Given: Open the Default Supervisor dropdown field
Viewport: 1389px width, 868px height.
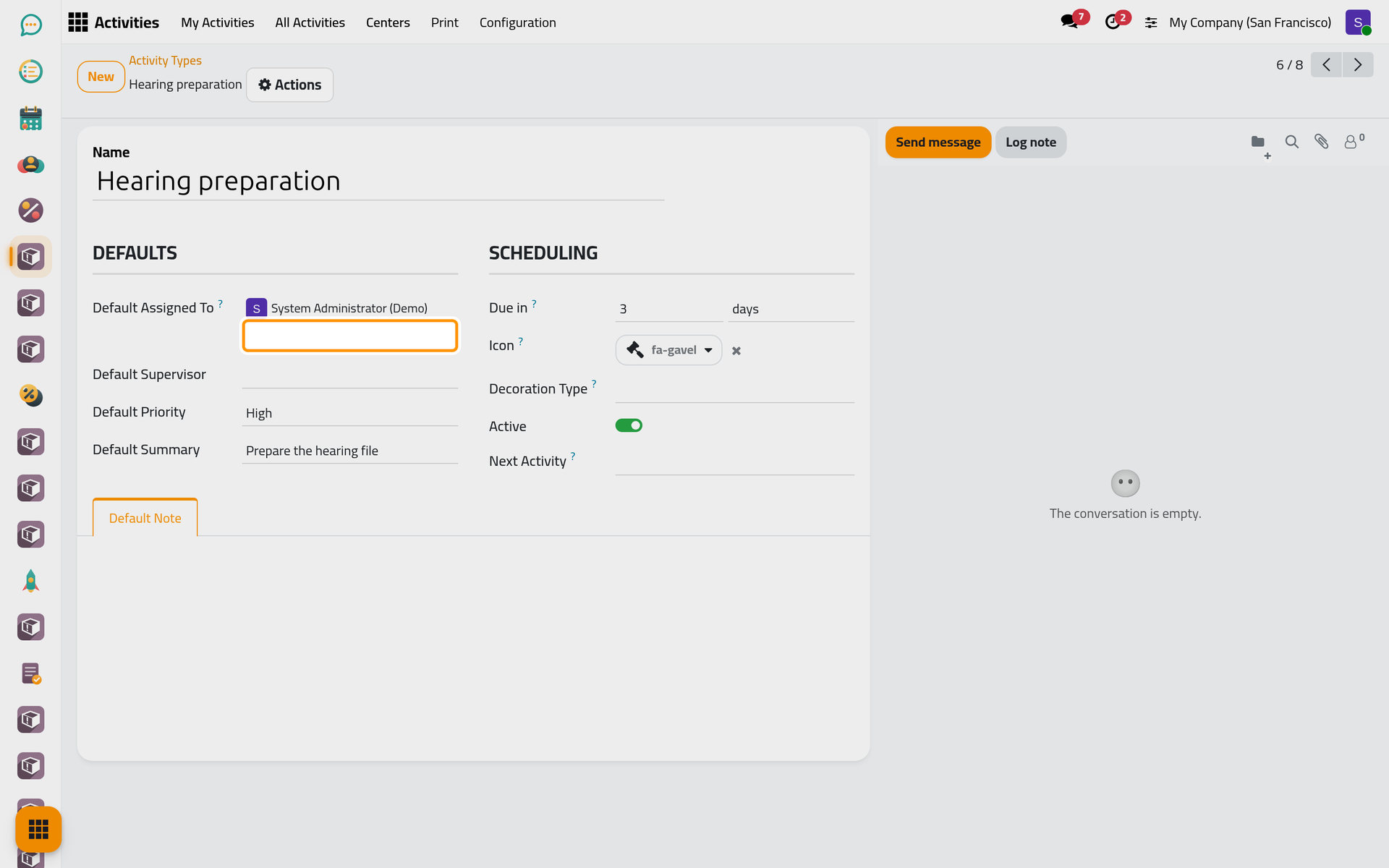Looking at the screenshot, I should tap(350, 375).
